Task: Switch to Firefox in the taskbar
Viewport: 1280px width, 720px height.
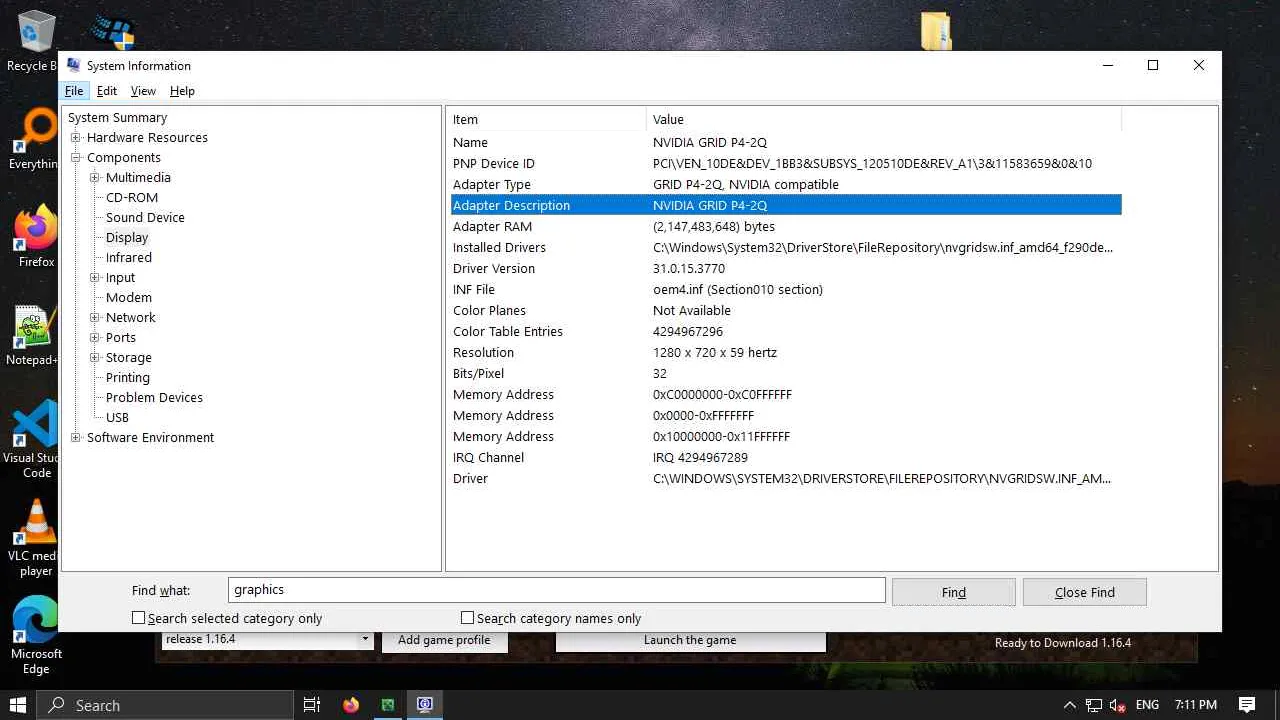Action: click(x=350, y=705)
